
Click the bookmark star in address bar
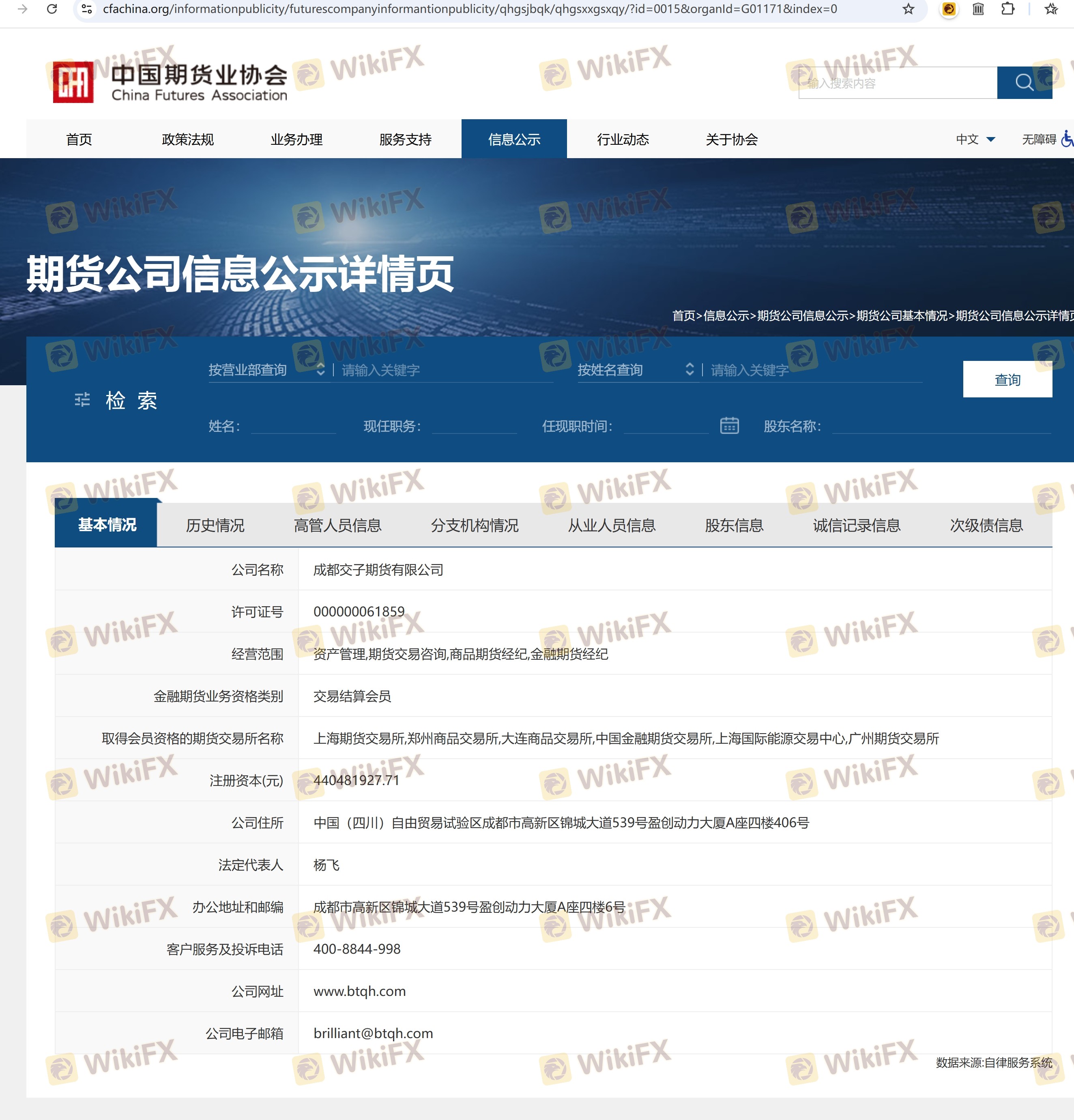(x=908, y=9)
